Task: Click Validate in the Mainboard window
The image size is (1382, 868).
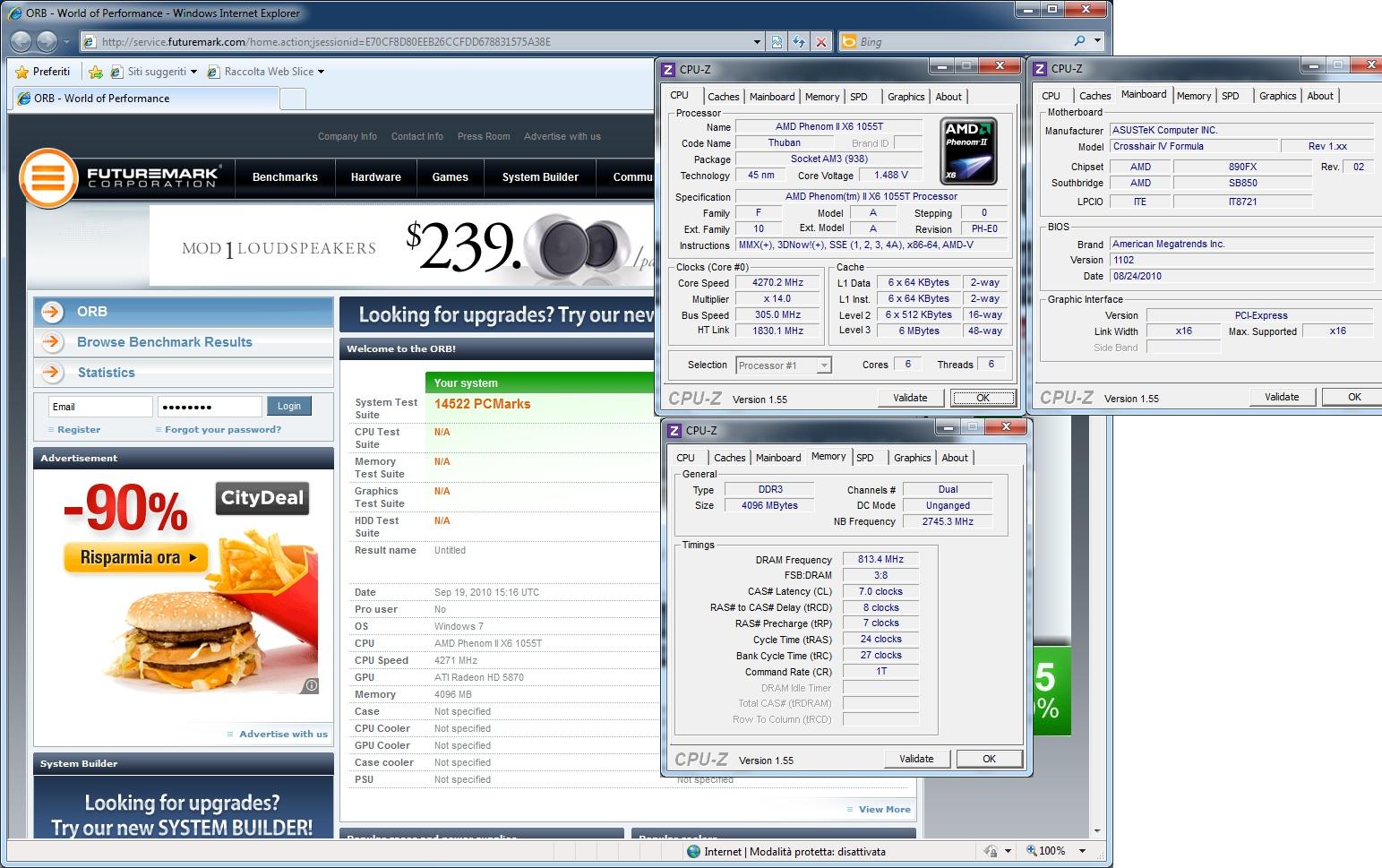Action: 1282,397
